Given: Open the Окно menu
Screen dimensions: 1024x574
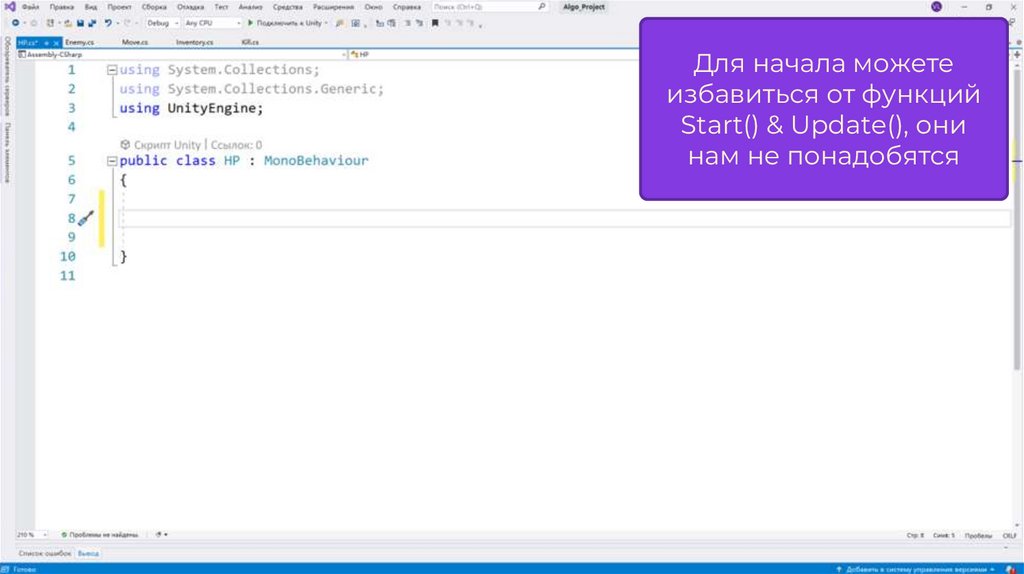Looking at the screenshot, I should 374,7.
